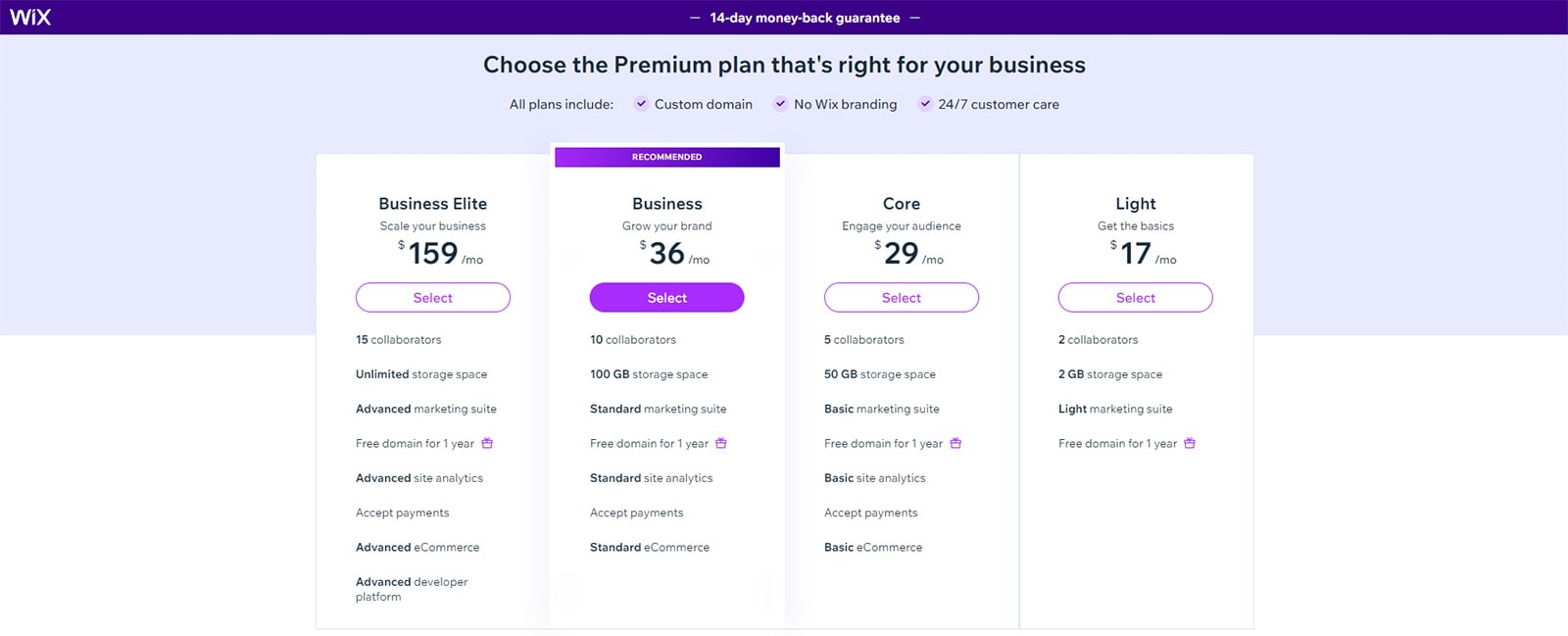Select the recommended Business plan

pyautogui.click(x=666, y=297)
